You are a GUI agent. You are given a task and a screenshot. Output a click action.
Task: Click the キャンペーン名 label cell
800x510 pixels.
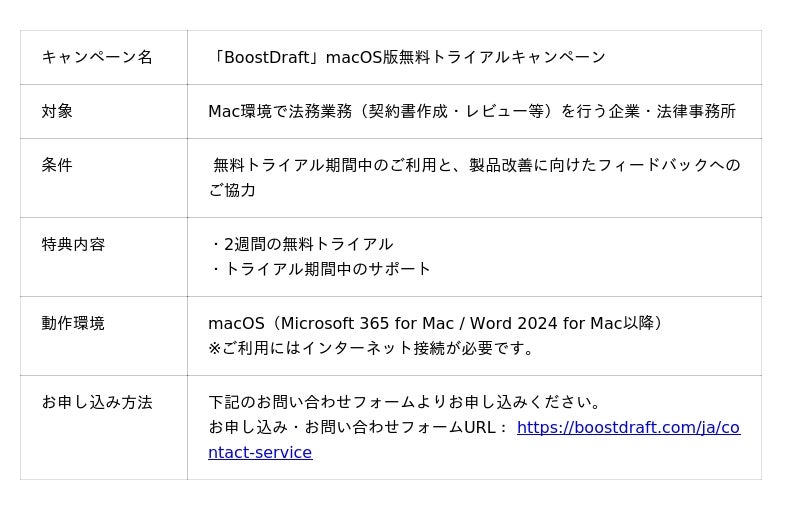97,57
